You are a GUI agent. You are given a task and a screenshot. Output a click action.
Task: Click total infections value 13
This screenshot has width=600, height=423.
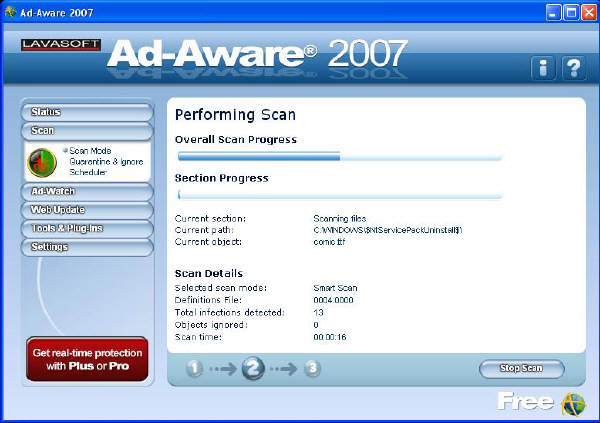(318, 312)
